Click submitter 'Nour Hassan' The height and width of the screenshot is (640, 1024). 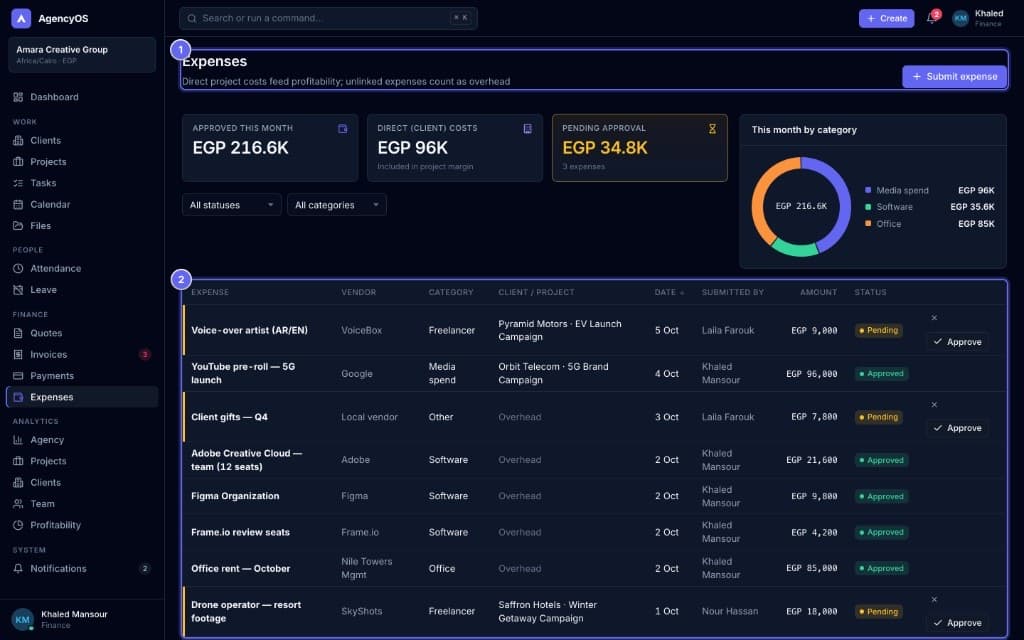729,611
